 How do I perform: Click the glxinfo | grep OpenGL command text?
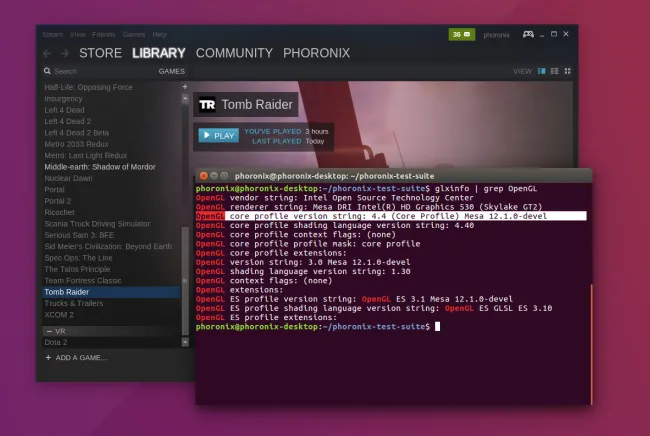[x=485, y=189]
